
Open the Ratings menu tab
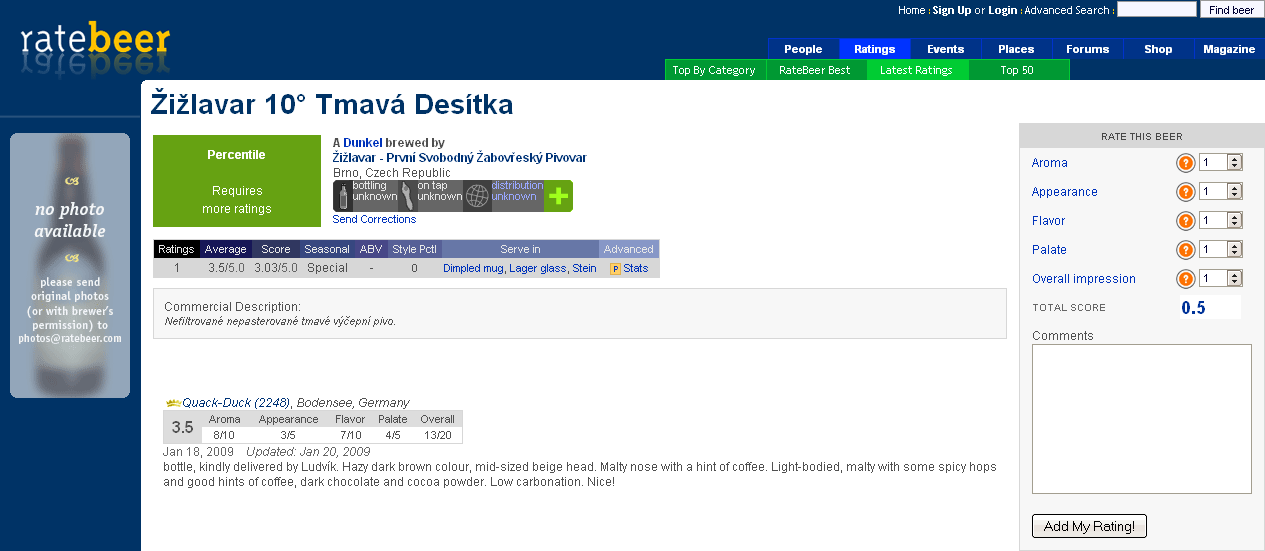click(875, 49)
